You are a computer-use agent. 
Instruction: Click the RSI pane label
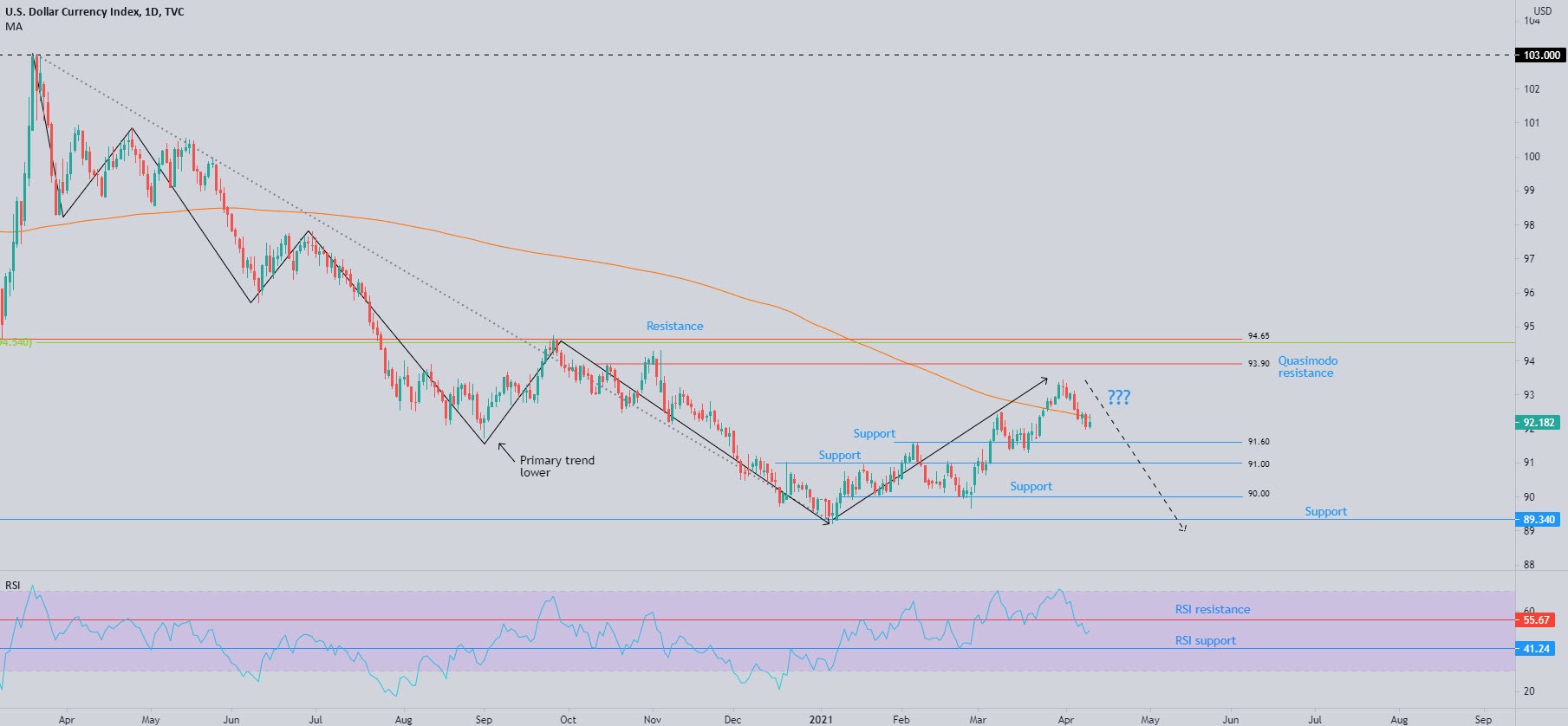click(x=13, y=586)
